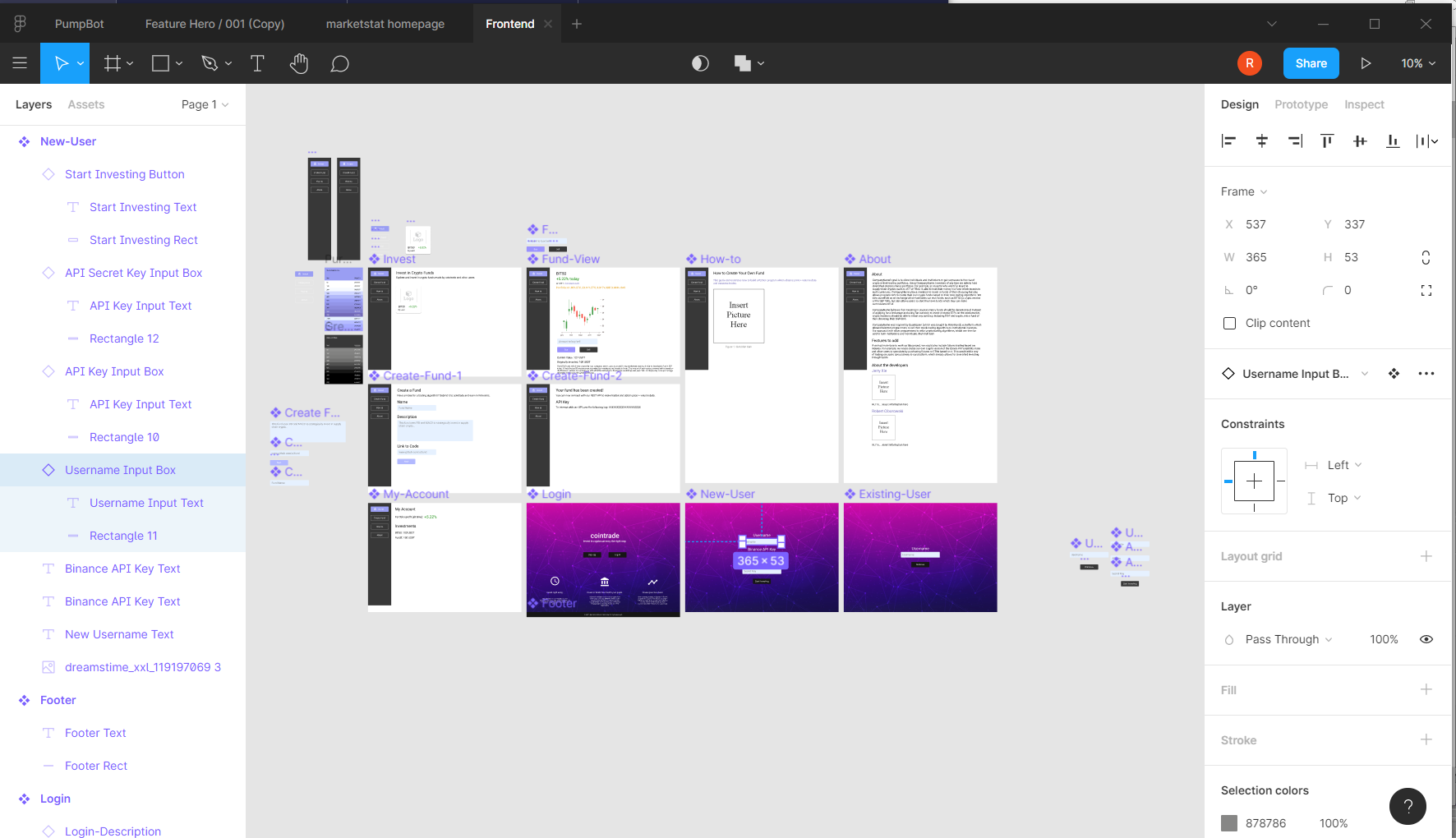The height and width of the screenshot is (838, 1456).
Task: Open the help question mark button
Action: (1408, 806)
